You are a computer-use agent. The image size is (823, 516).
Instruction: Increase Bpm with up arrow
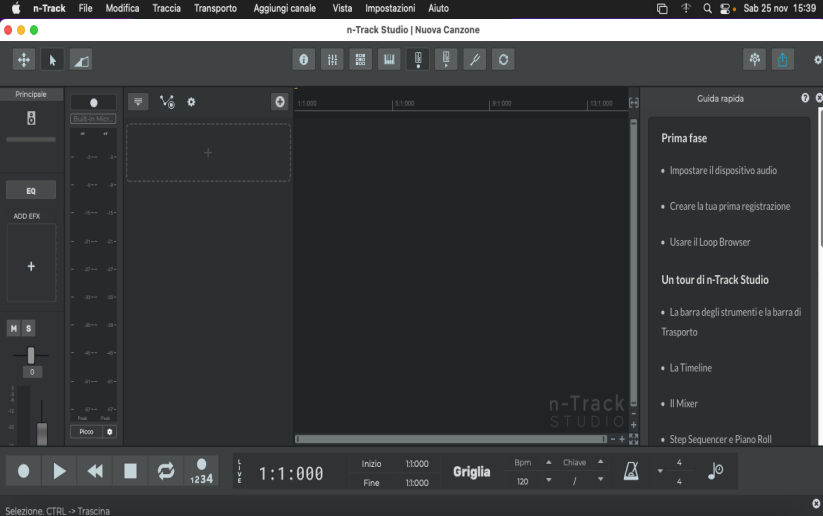point(548,462)
